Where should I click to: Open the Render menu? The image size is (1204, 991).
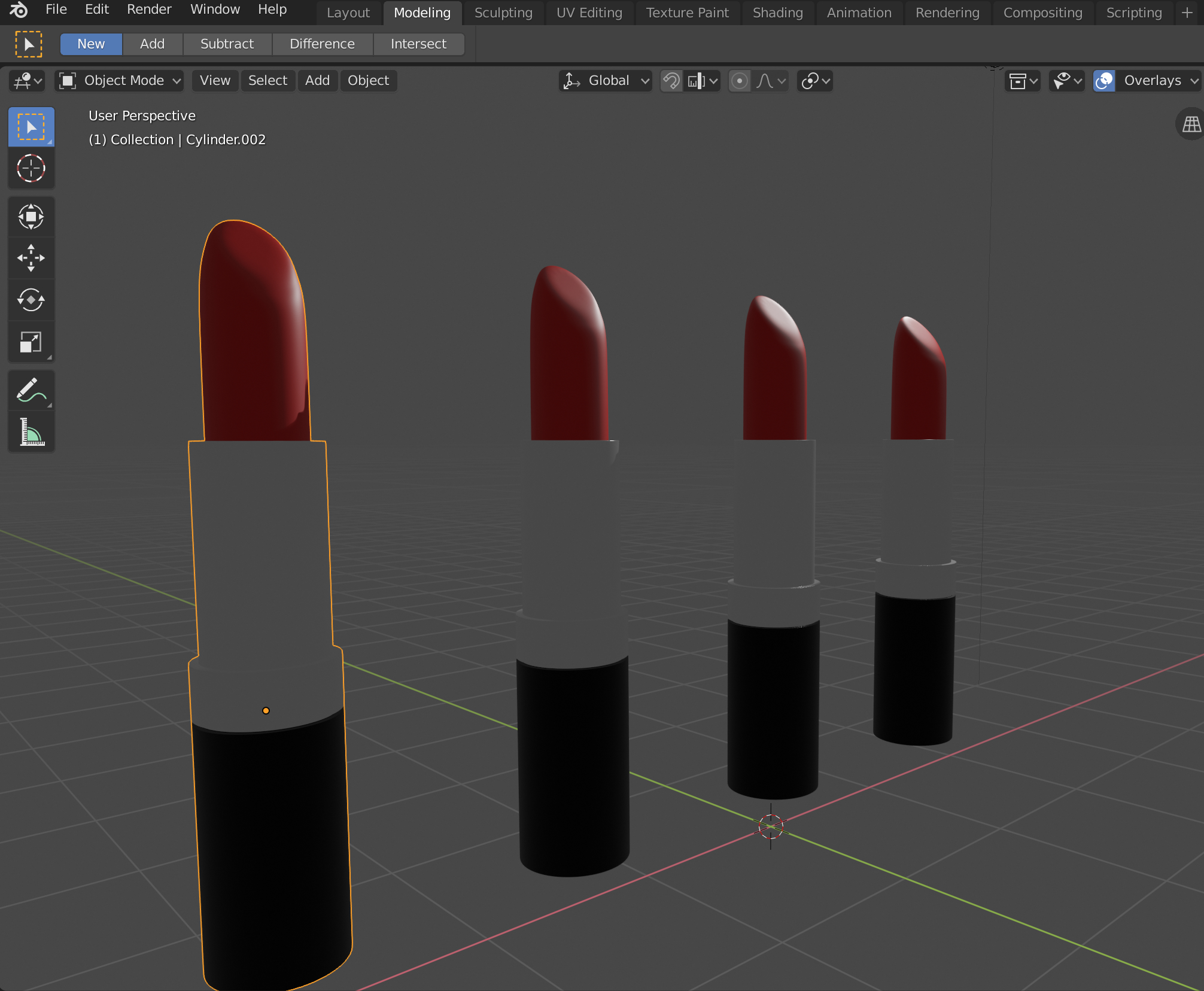pyautogui.click(x=148, y=9)
